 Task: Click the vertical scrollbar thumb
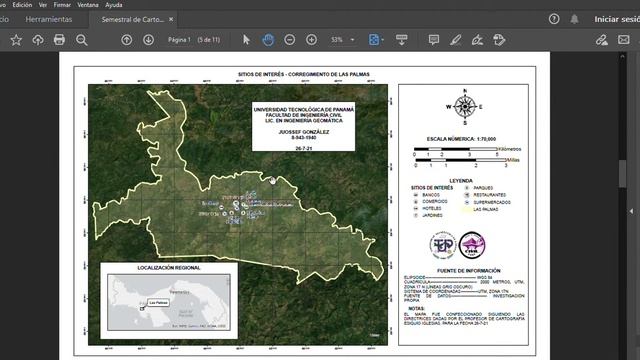[x=622, y=174]
